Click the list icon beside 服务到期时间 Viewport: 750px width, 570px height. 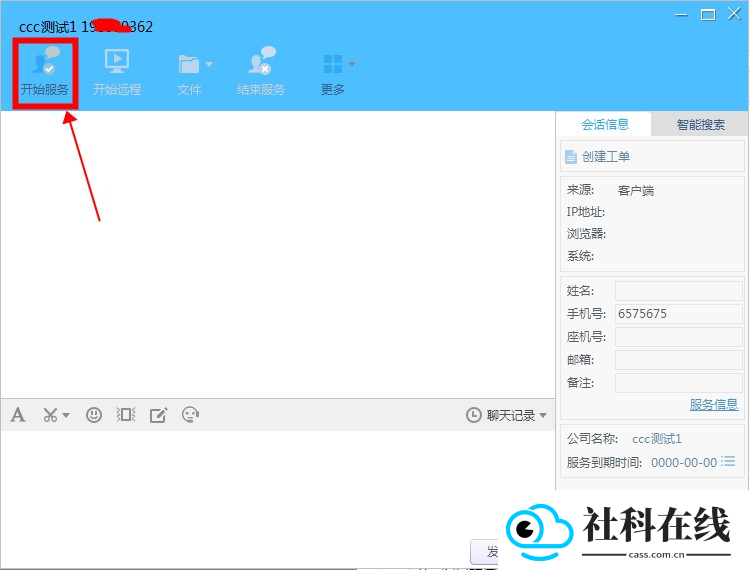click(728, 461)
